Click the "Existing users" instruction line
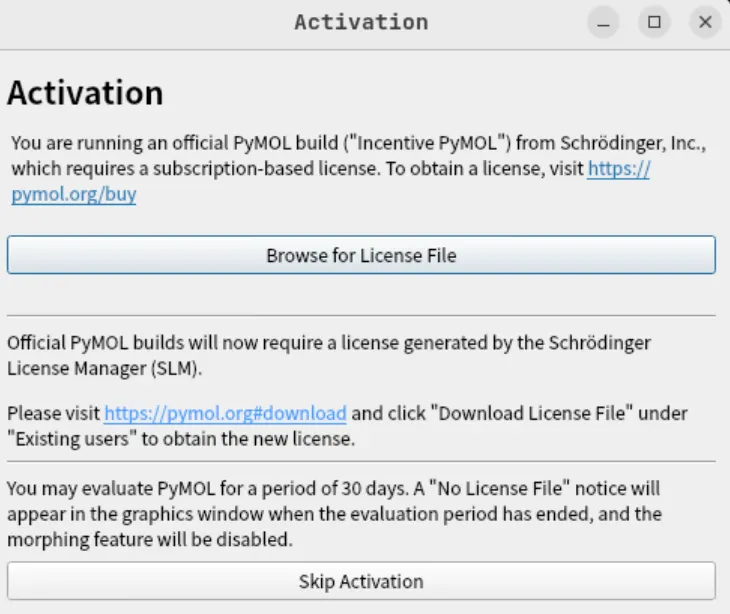Image resolution: width=730 pixels, height=614 pixels. click(181, 439)
